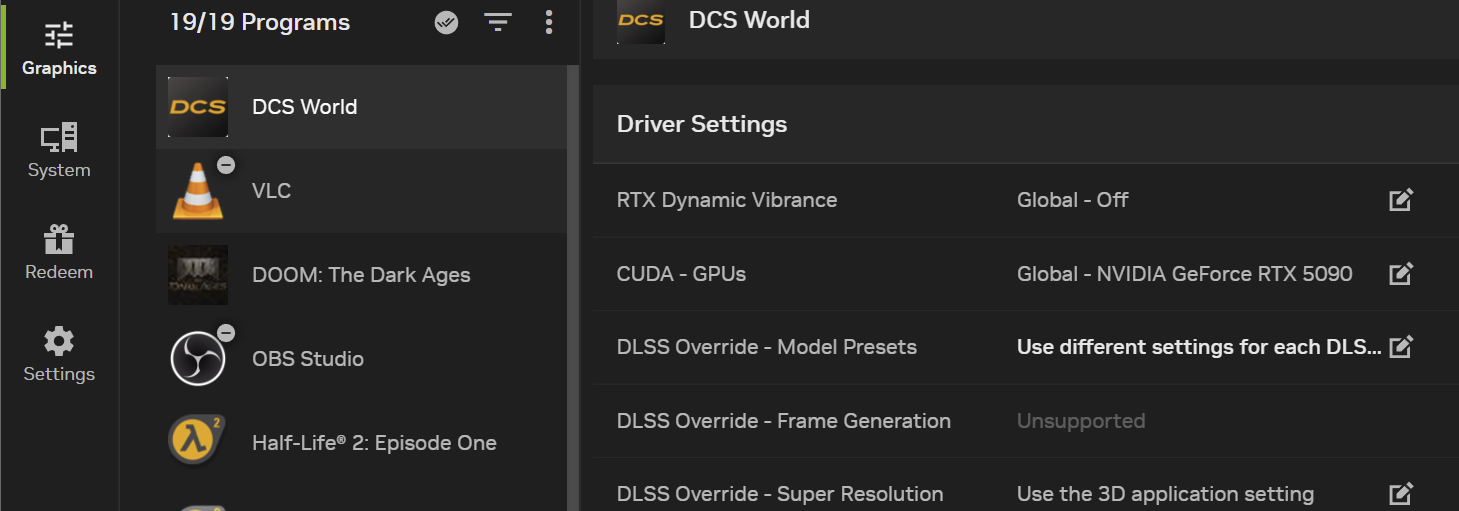Select DOOM: The Dark Ages in list
Image resolution: width=1459 pixels, height=511 pixels.
point(361,275)
